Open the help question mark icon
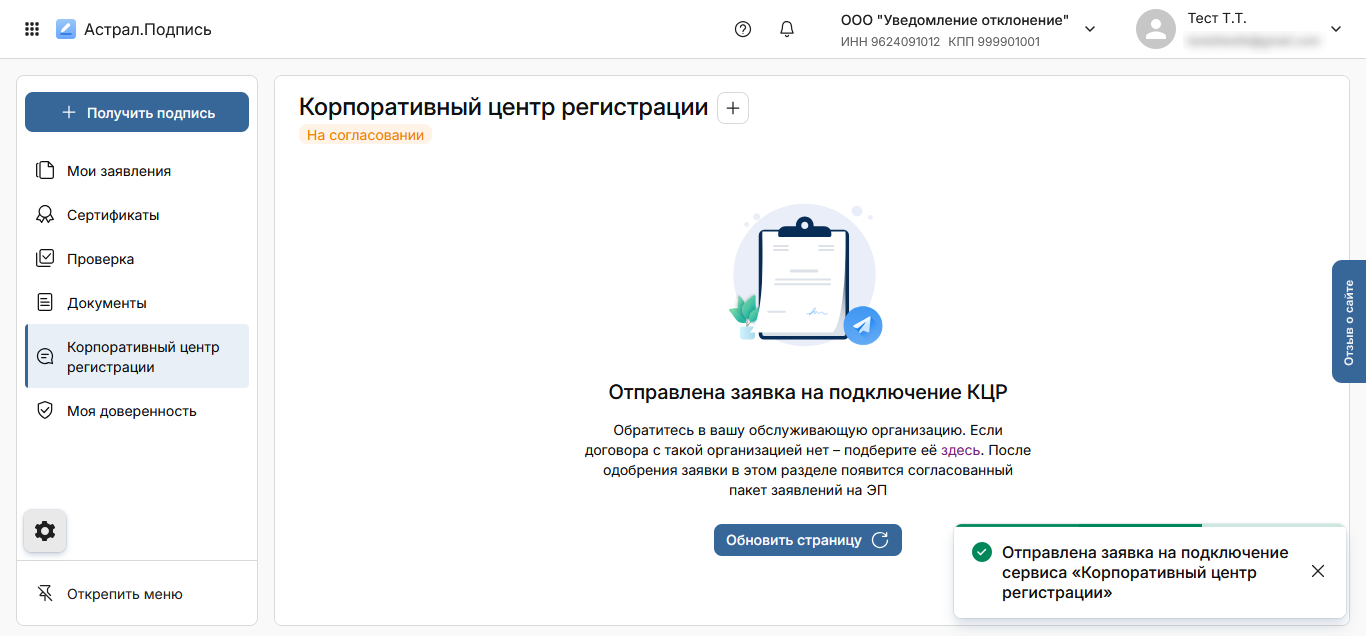 pyautogui.click(x=743, y=29)
